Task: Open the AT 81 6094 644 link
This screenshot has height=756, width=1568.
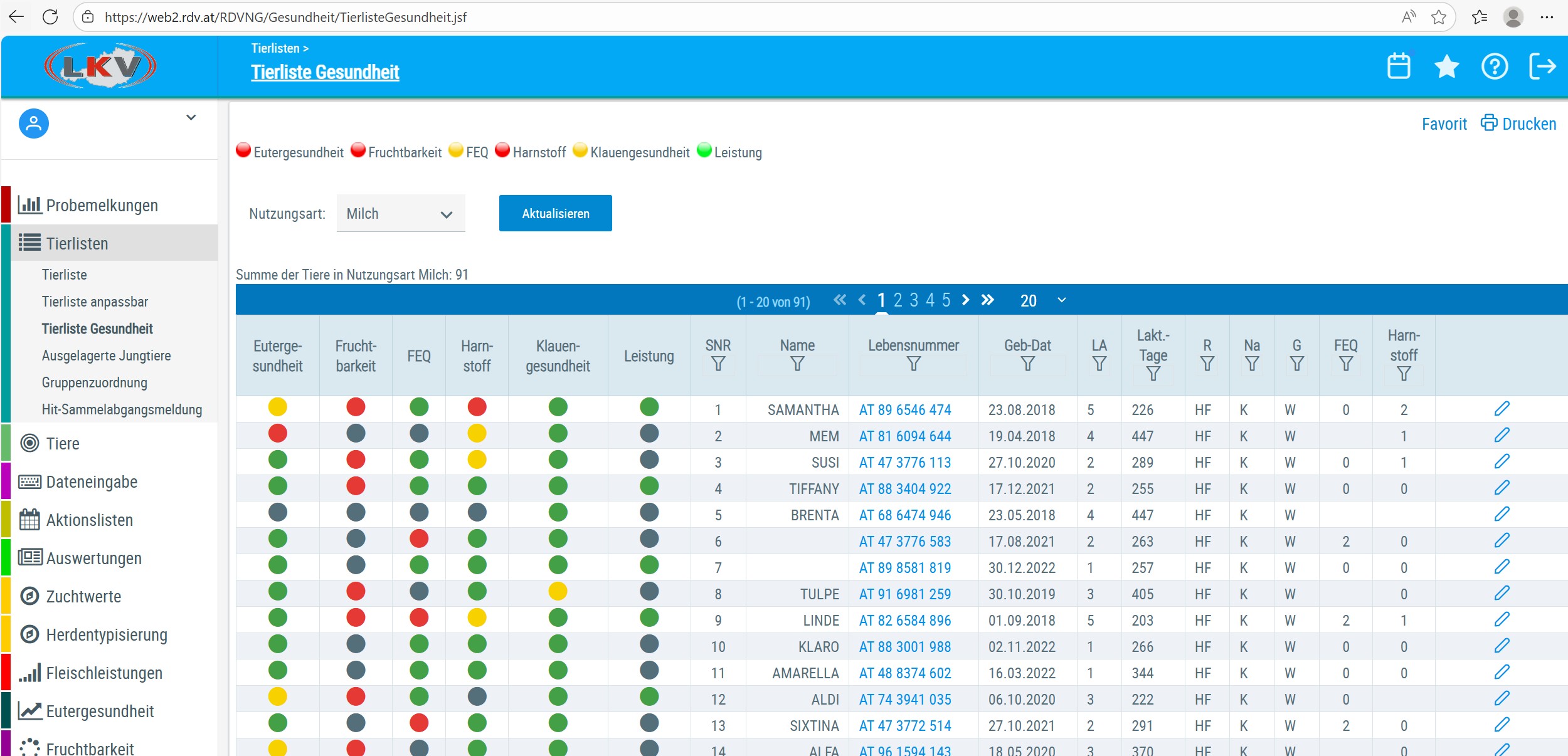Action: click(904, 436)
